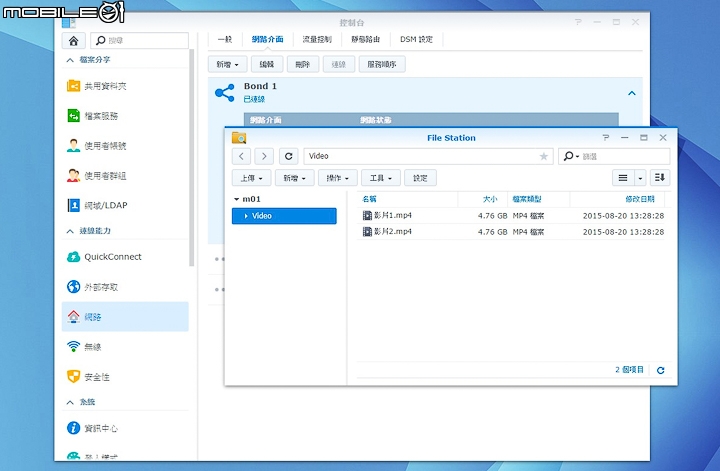Add Video folder to favorites star
This screenshot has width=720, height=471.
(x=544, y=157)
